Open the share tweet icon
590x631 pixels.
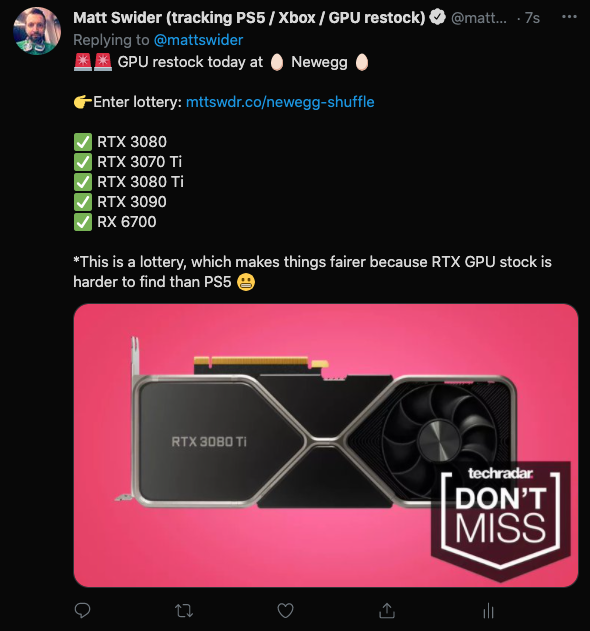point(387,610)
